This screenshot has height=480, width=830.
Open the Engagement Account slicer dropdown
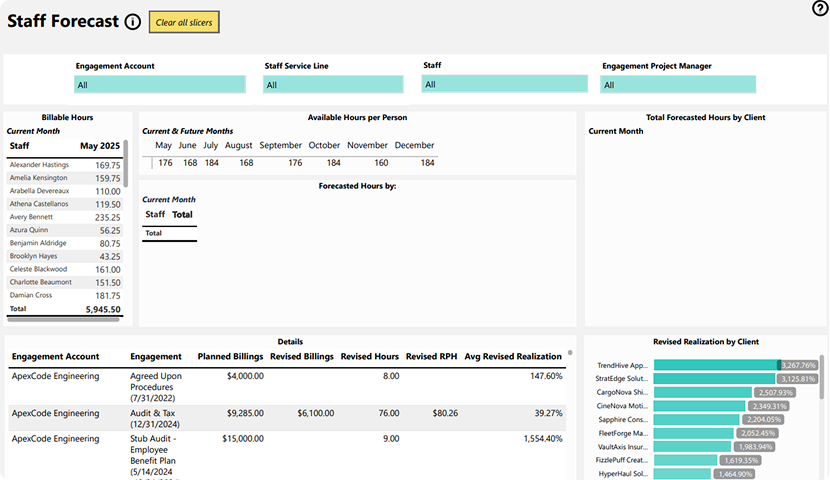click(x=159, y=85)
